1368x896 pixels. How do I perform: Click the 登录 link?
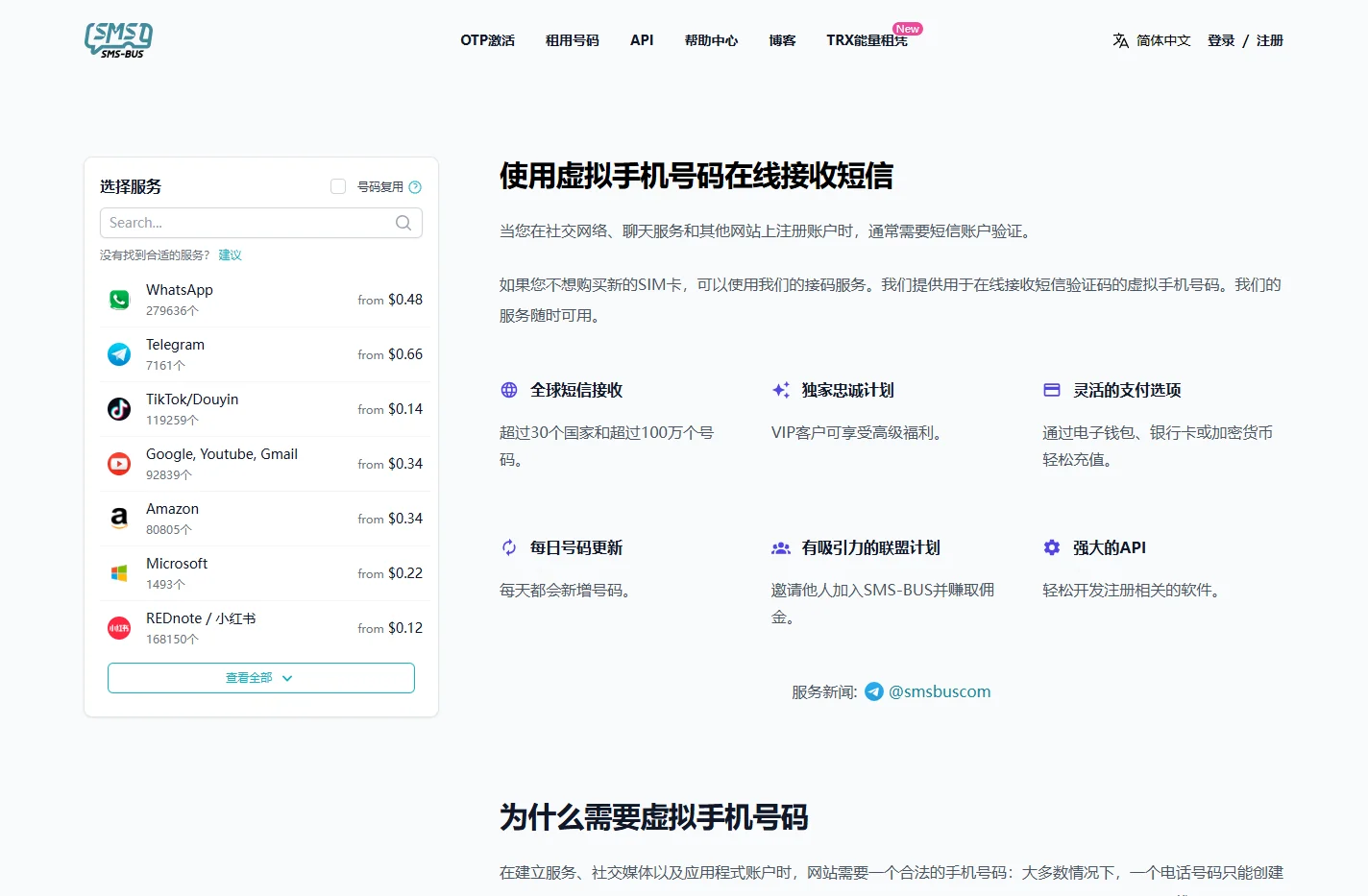[x=1221, y=40]
